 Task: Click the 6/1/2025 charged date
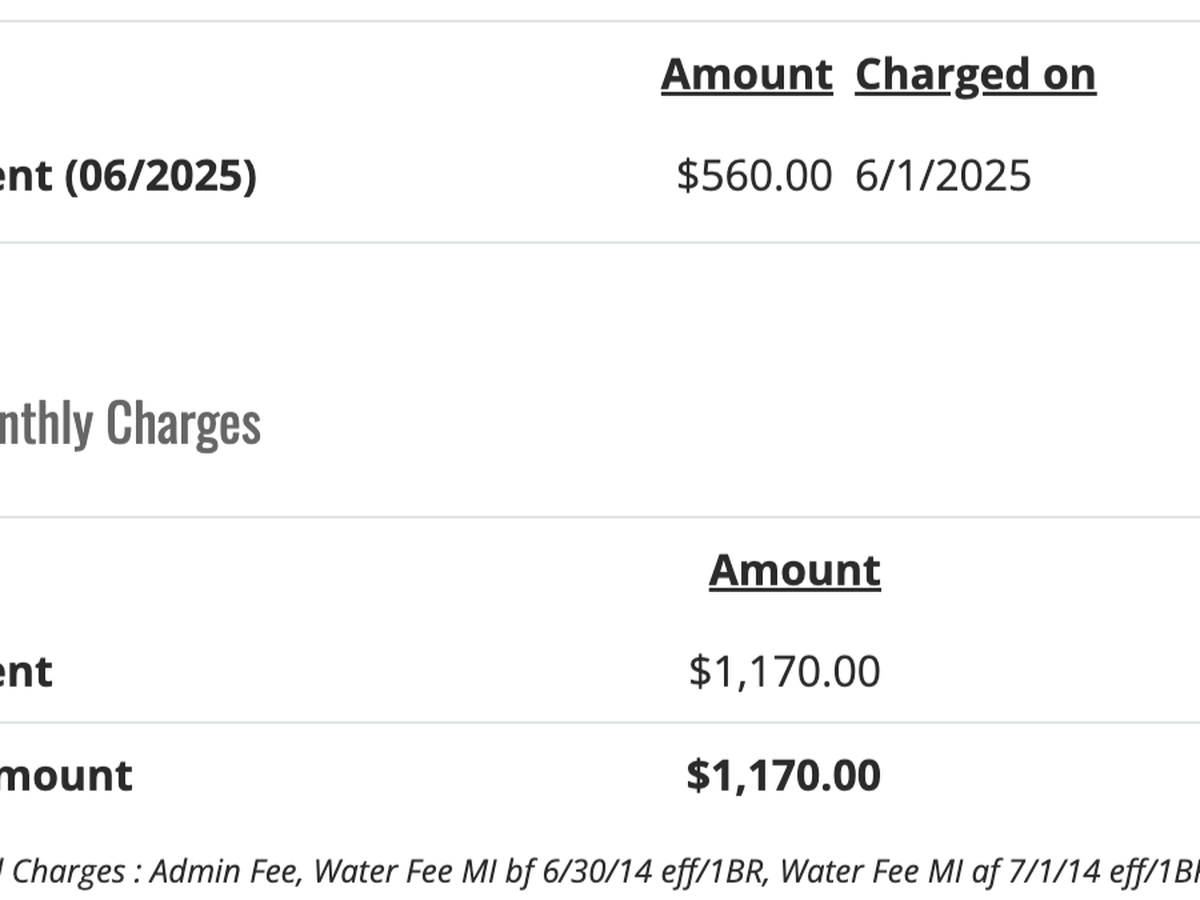tap(942, 176)
